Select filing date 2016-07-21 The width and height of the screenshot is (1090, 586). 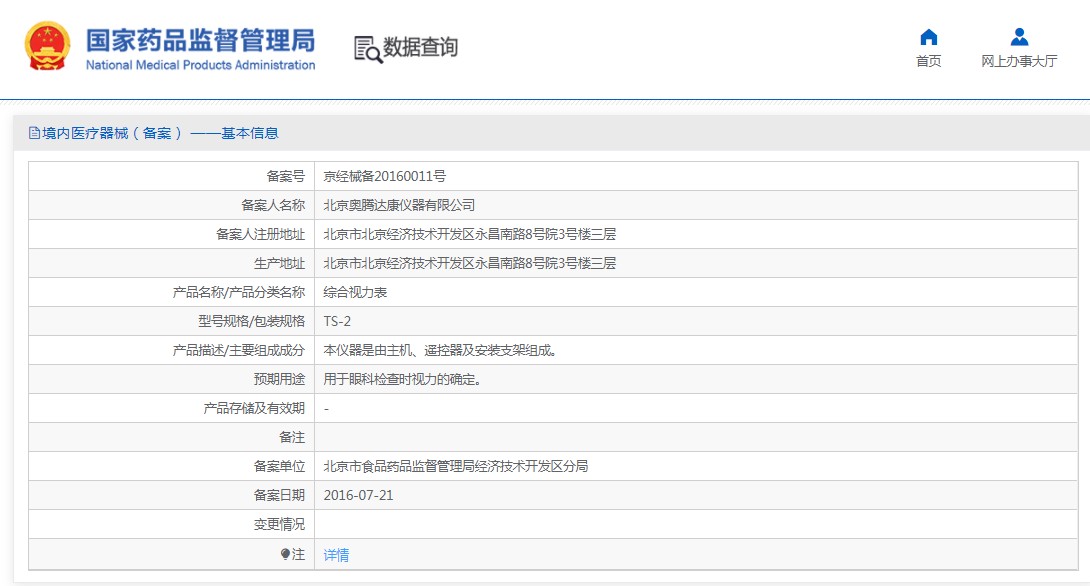coord(359,496)
